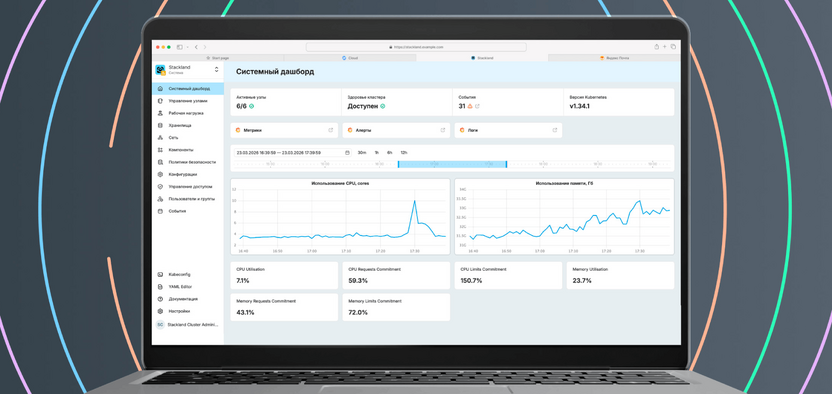The height and width of the screenshot is (394, 832).
Task: Click the Memory Limits Commitment 72.0% card
Action: point(396,307)
